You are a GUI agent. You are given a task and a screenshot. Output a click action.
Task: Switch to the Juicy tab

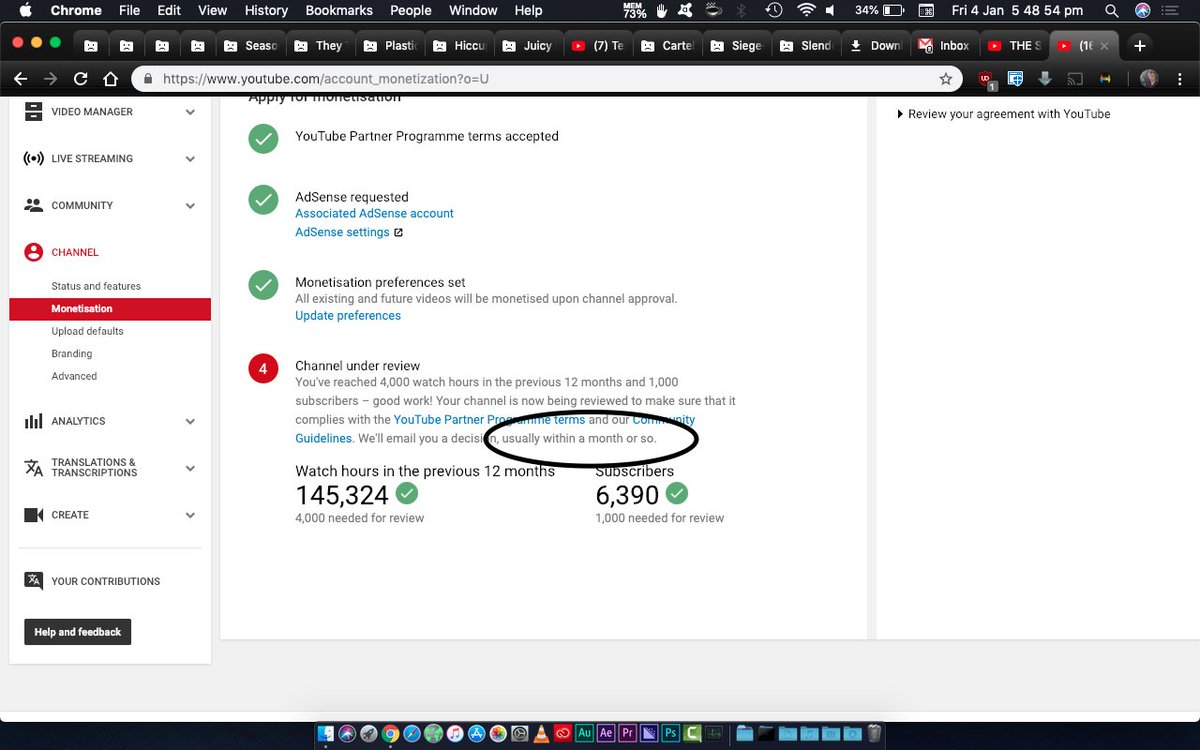point(527,46)
